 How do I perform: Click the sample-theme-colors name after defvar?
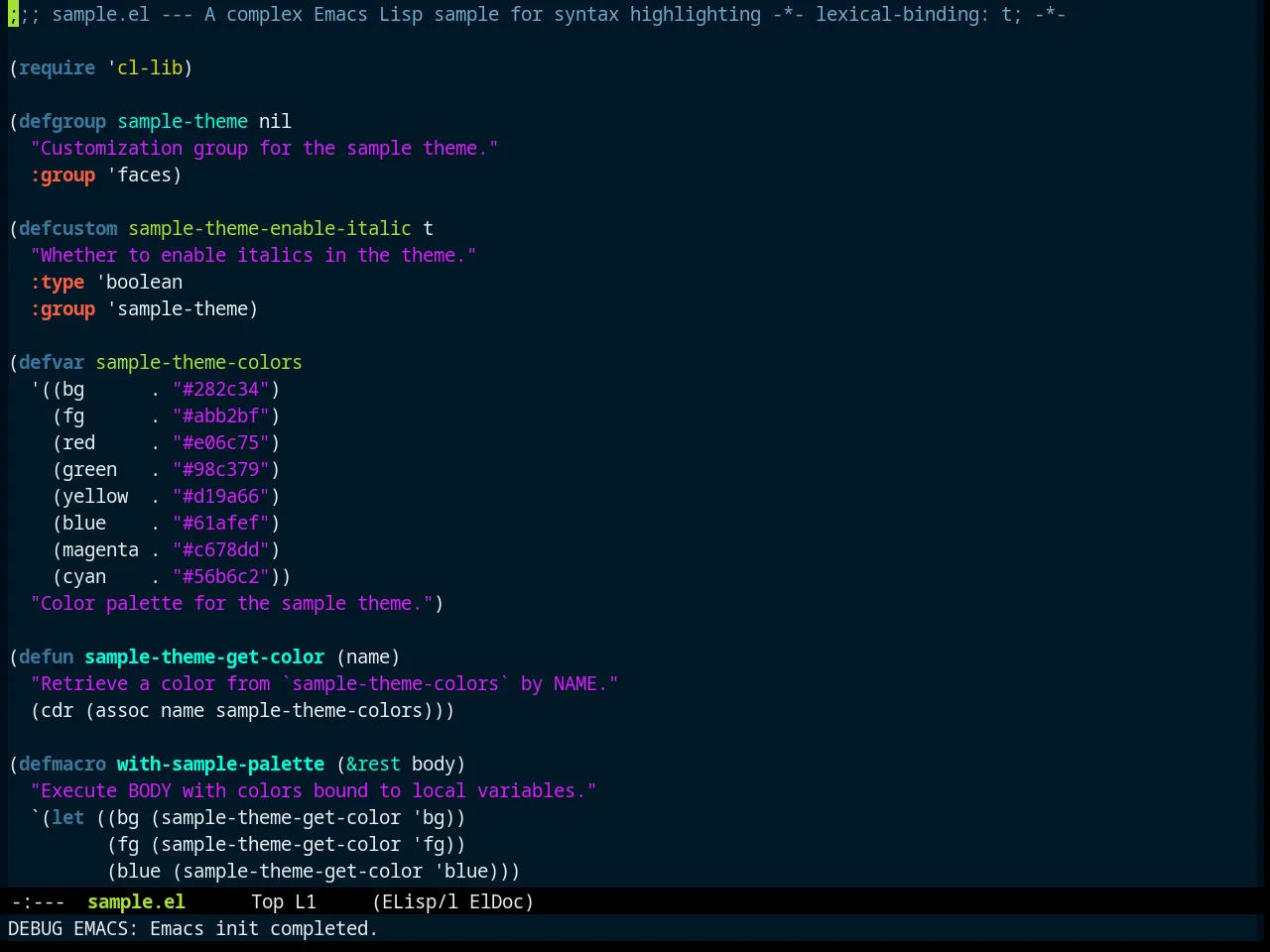[x=198, y=362]
